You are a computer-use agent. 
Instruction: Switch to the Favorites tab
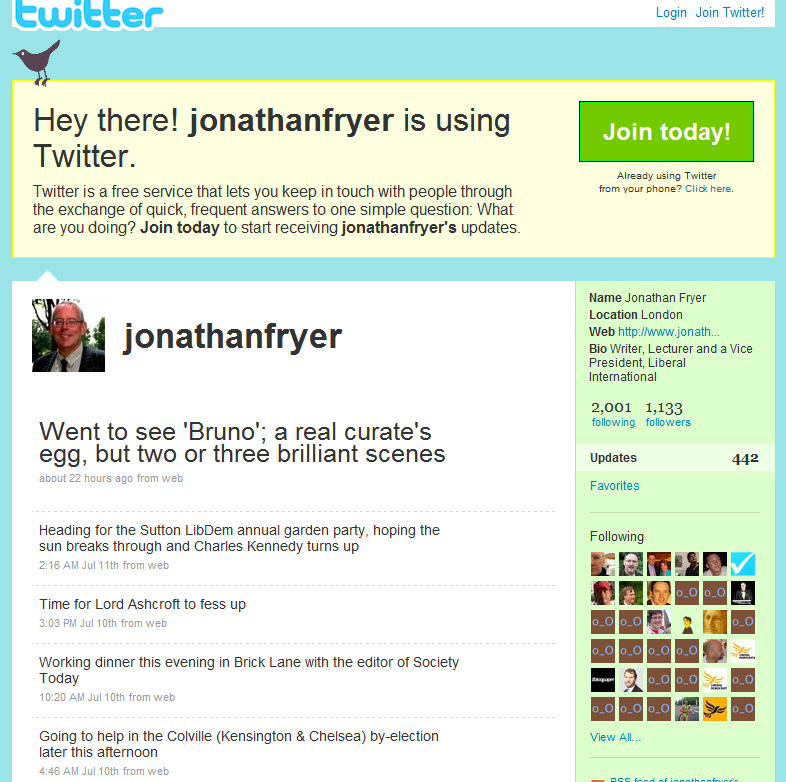click(615, 486)
